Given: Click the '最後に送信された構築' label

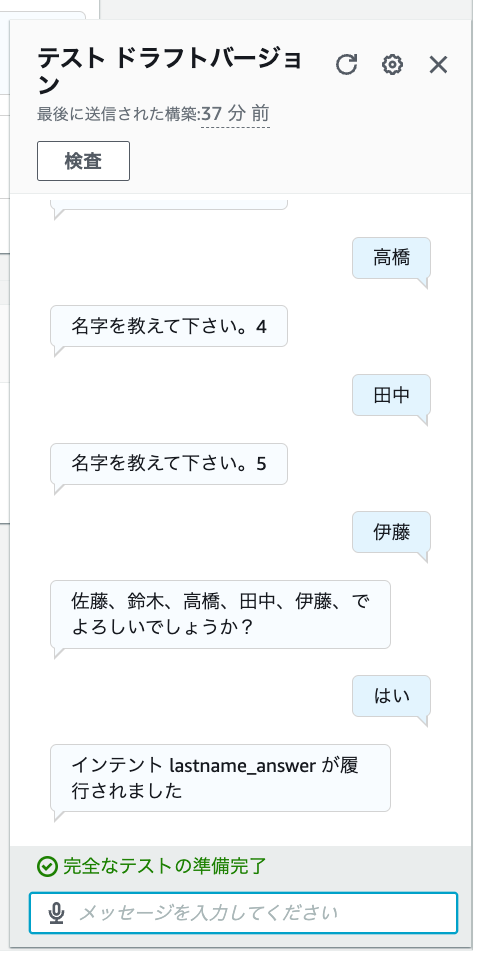Looking at the screenshot, I should 118,114.
